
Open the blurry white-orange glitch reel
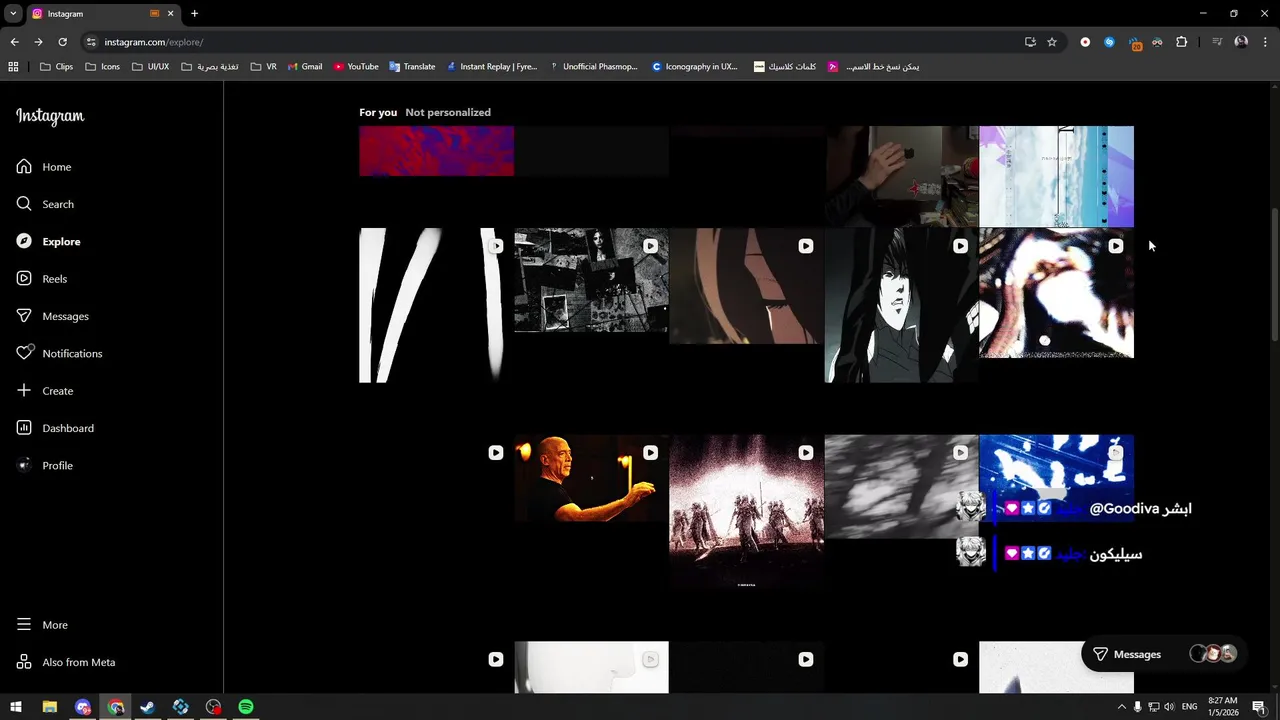(1056, 293)
